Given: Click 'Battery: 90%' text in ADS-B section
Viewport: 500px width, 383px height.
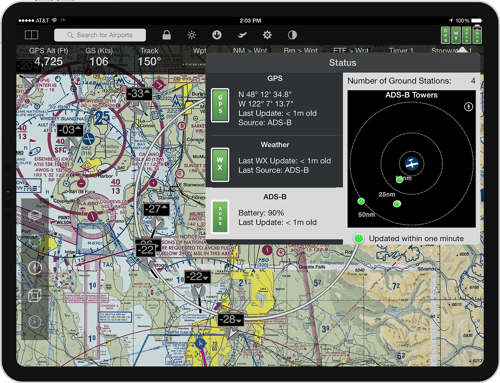Looking at the screenshot, I should pos(261,213).
